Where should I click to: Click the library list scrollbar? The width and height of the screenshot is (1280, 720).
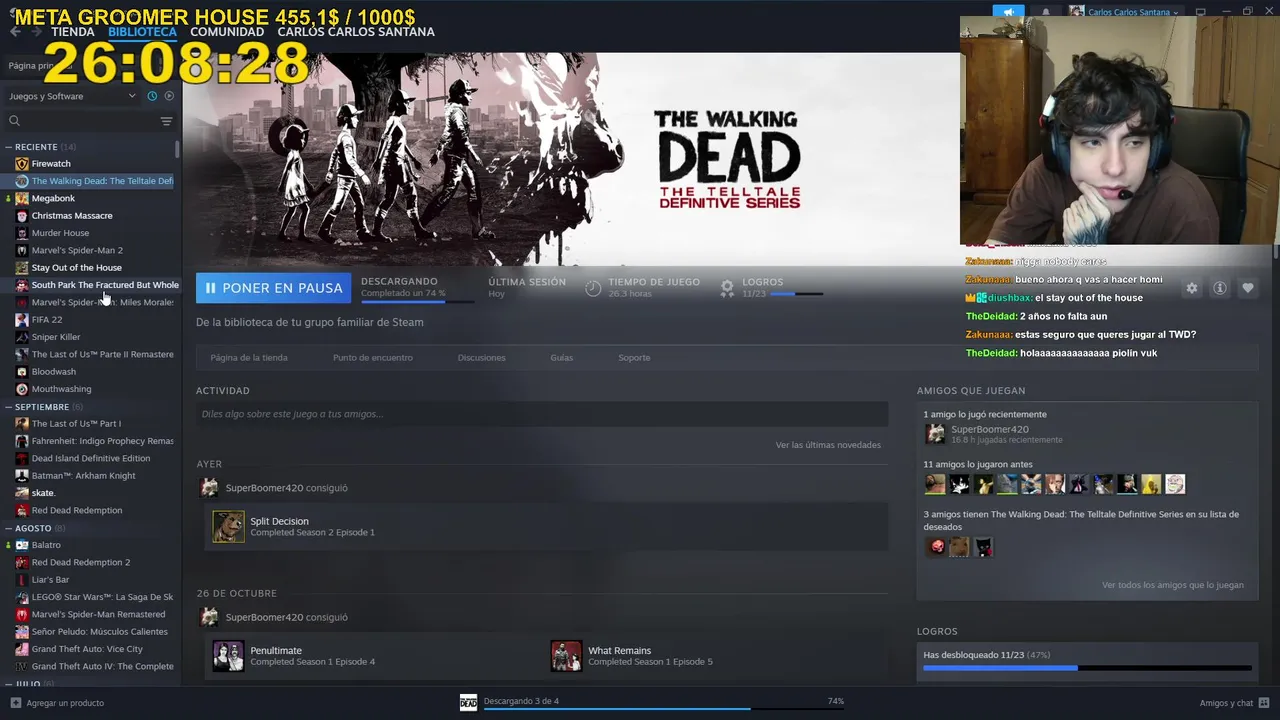[178, 150]
